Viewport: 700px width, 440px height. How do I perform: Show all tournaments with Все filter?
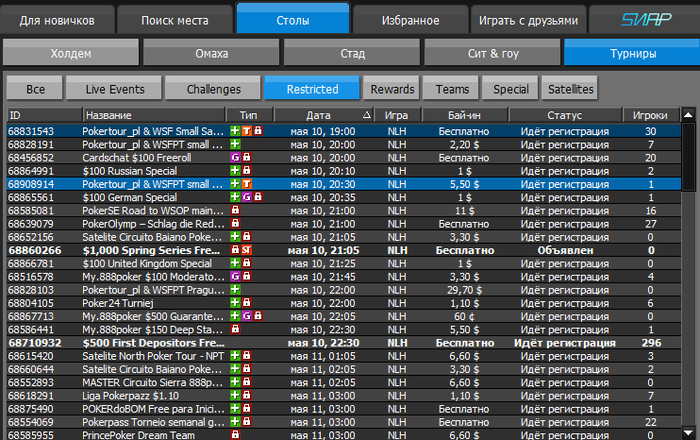coord(35,88)
